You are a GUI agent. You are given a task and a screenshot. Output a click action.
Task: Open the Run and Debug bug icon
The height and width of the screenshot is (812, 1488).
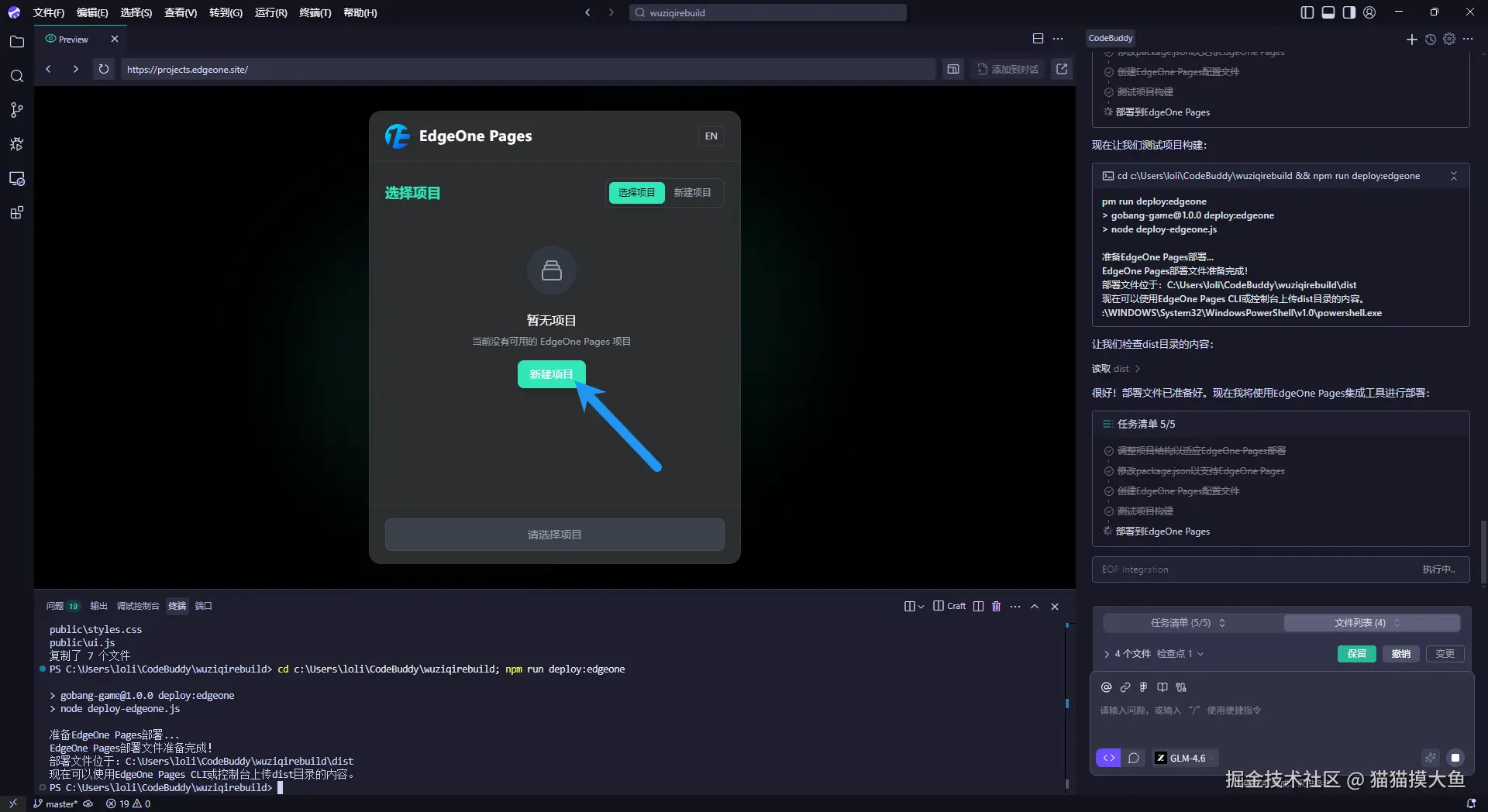pos(16,144)
